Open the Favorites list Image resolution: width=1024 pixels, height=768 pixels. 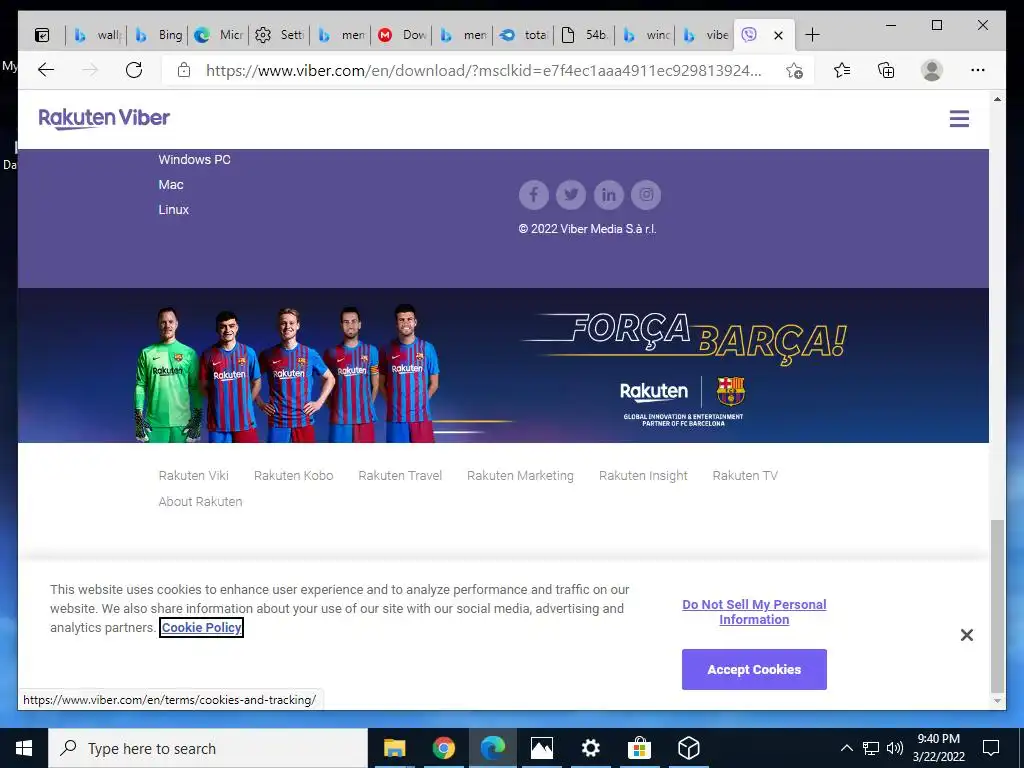coord(842,70)
